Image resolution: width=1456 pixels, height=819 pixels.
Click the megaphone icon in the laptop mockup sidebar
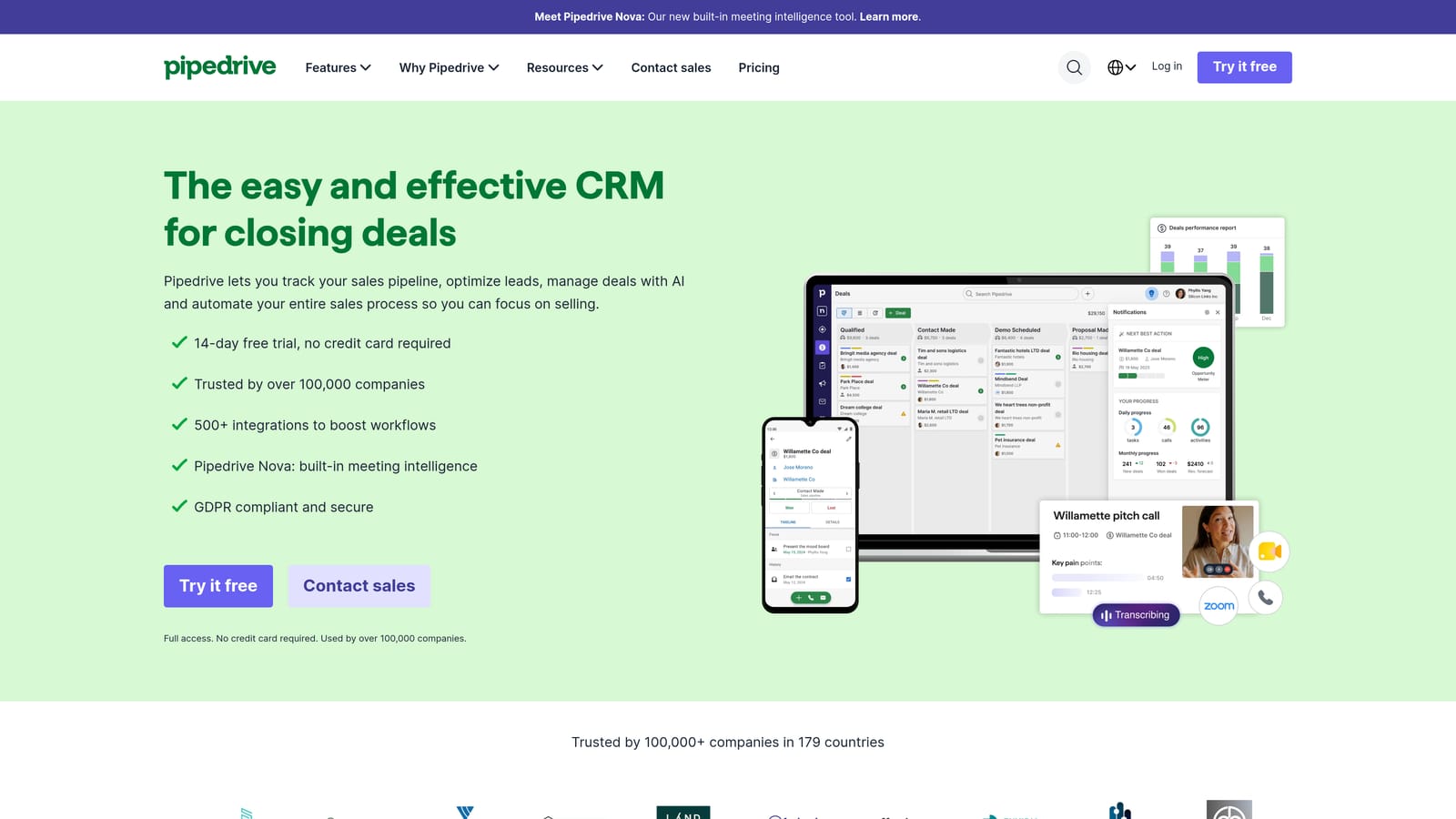823,383
